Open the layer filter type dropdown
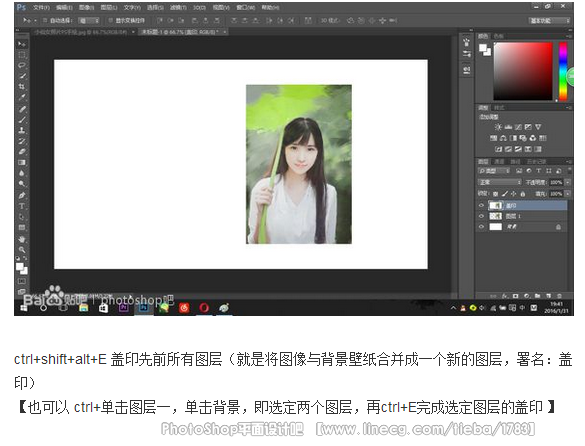585x446 pixels. pyautogui.click(x=494, y=171)
